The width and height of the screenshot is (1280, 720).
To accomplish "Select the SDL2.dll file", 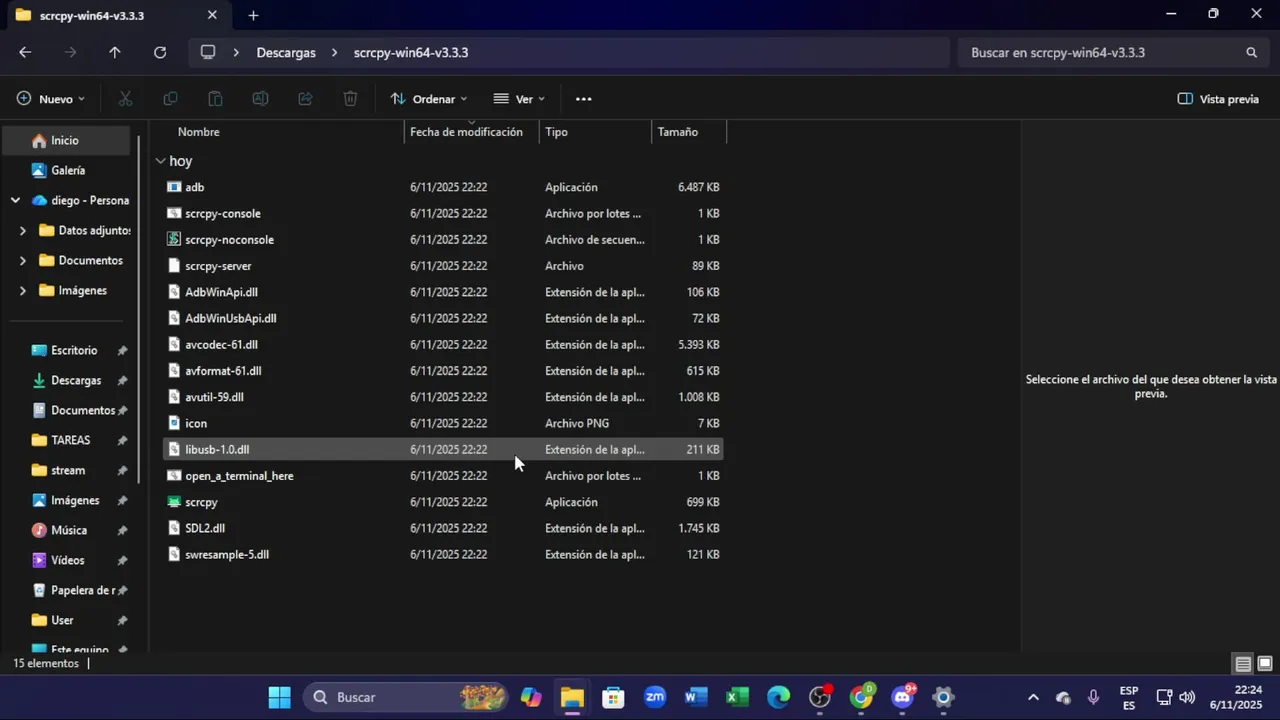I will click(x=443, y=528).
